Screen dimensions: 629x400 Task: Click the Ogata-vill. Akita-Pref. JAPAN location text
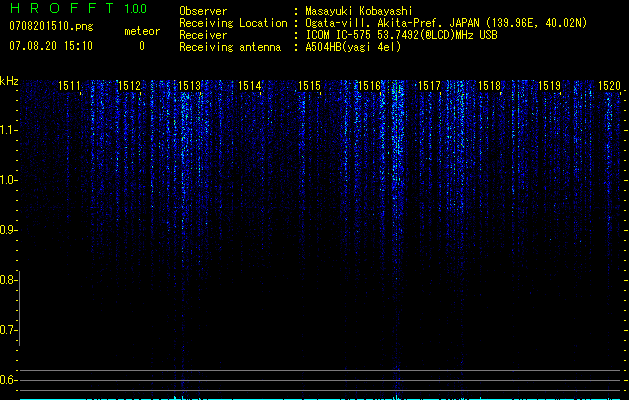click(446, 23)
